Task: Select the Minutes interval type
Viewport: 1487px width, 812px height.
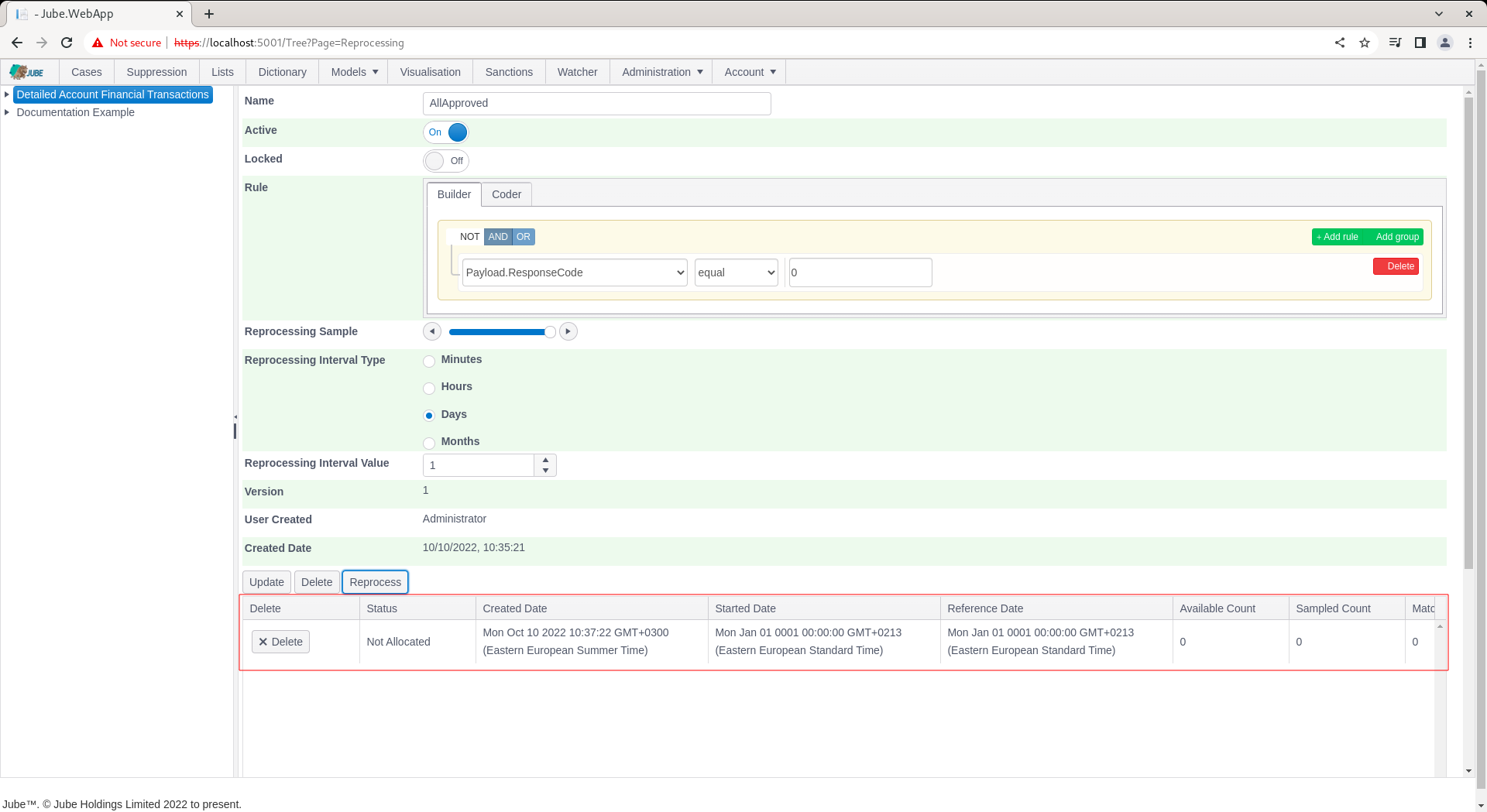Action: click(429, 361)
